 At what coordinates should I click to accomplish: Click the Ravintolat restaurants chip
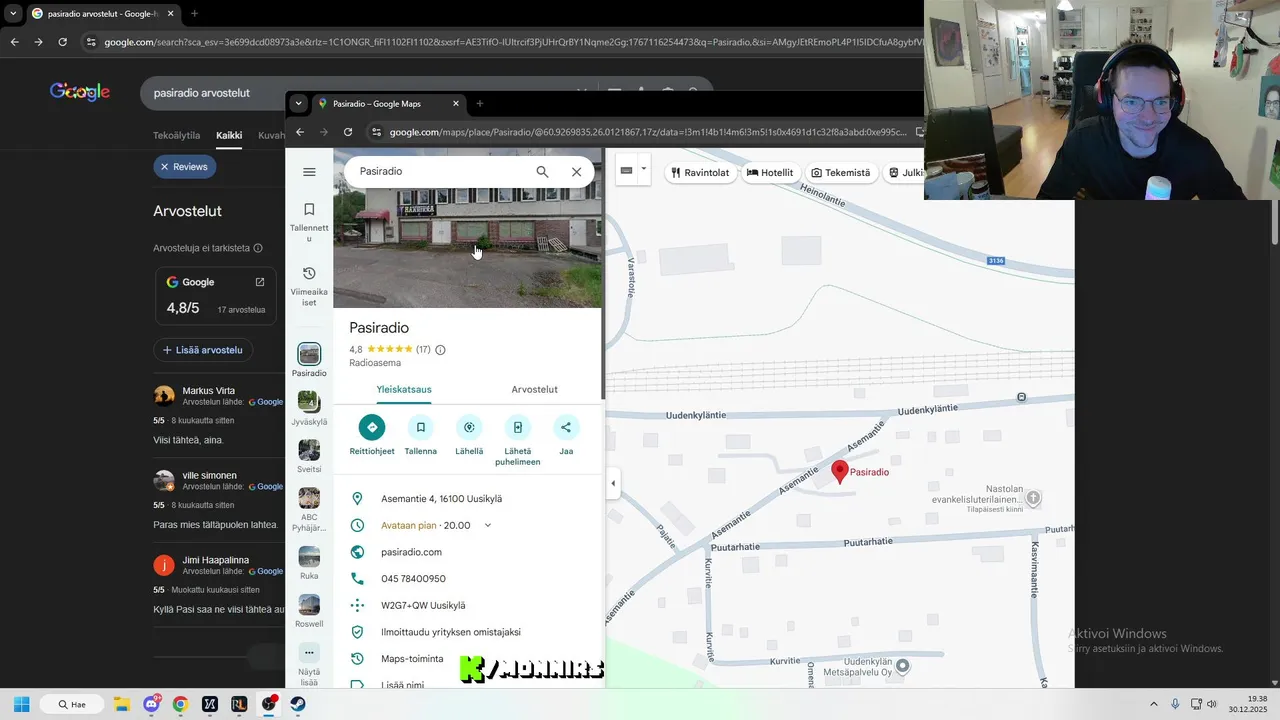tap(701, 172)
